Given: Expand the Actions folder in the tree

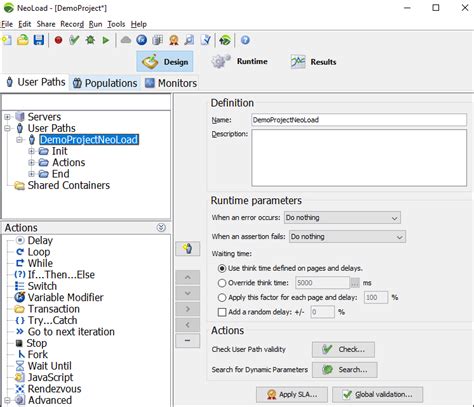Looking at the screenshot, I should coord(32,163).
